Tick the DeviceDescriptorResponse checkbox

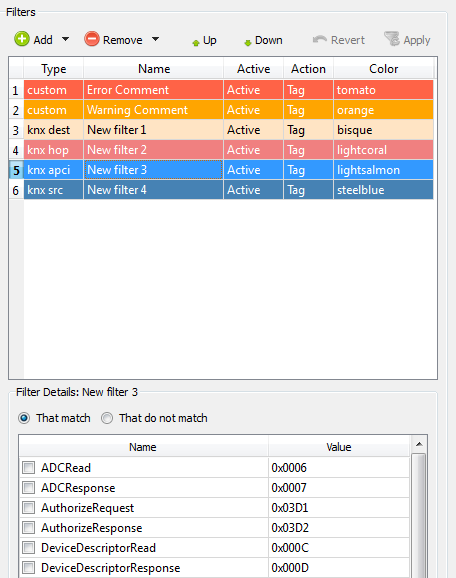tap(28, 568)
